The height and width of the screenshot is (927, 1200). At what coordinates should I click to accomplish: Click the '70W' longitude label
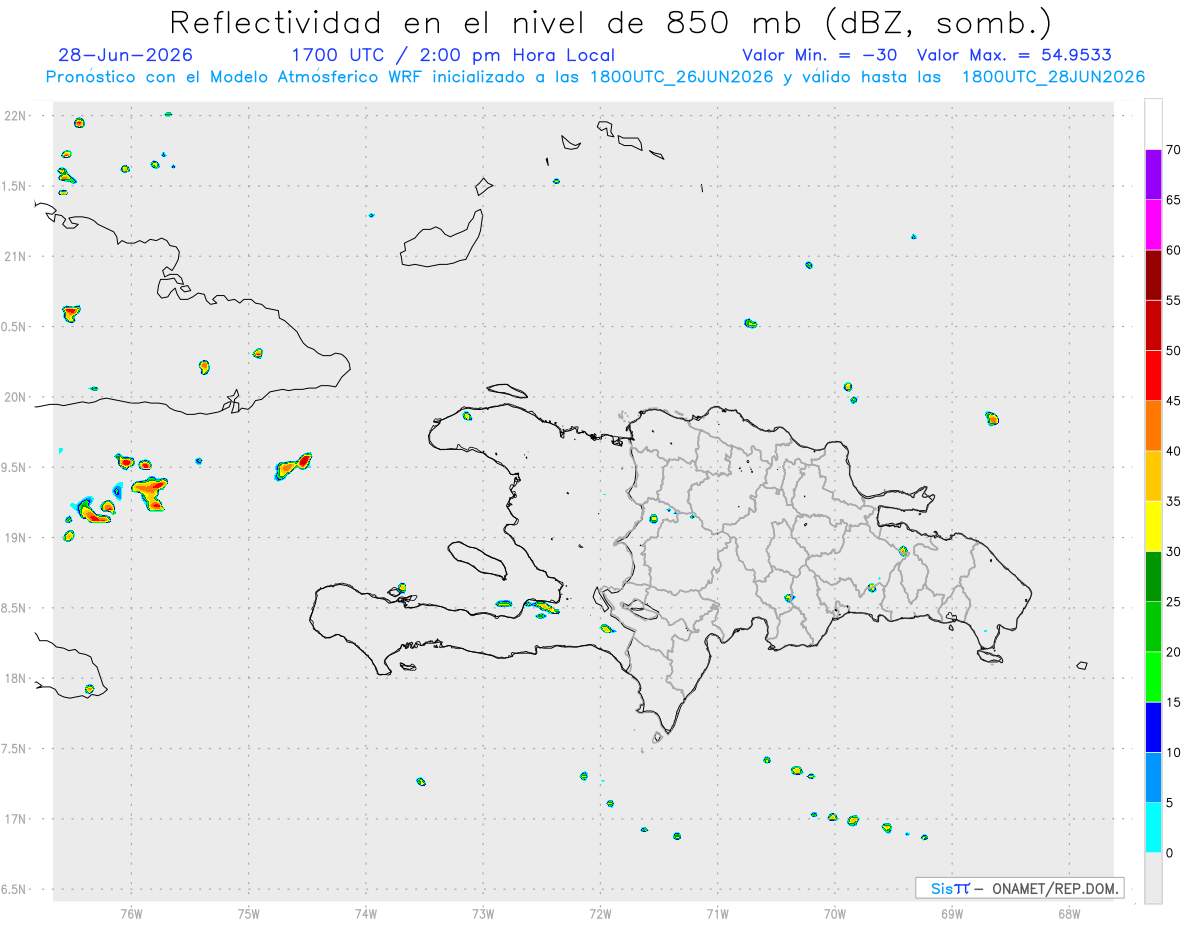[x=835, y=914]
